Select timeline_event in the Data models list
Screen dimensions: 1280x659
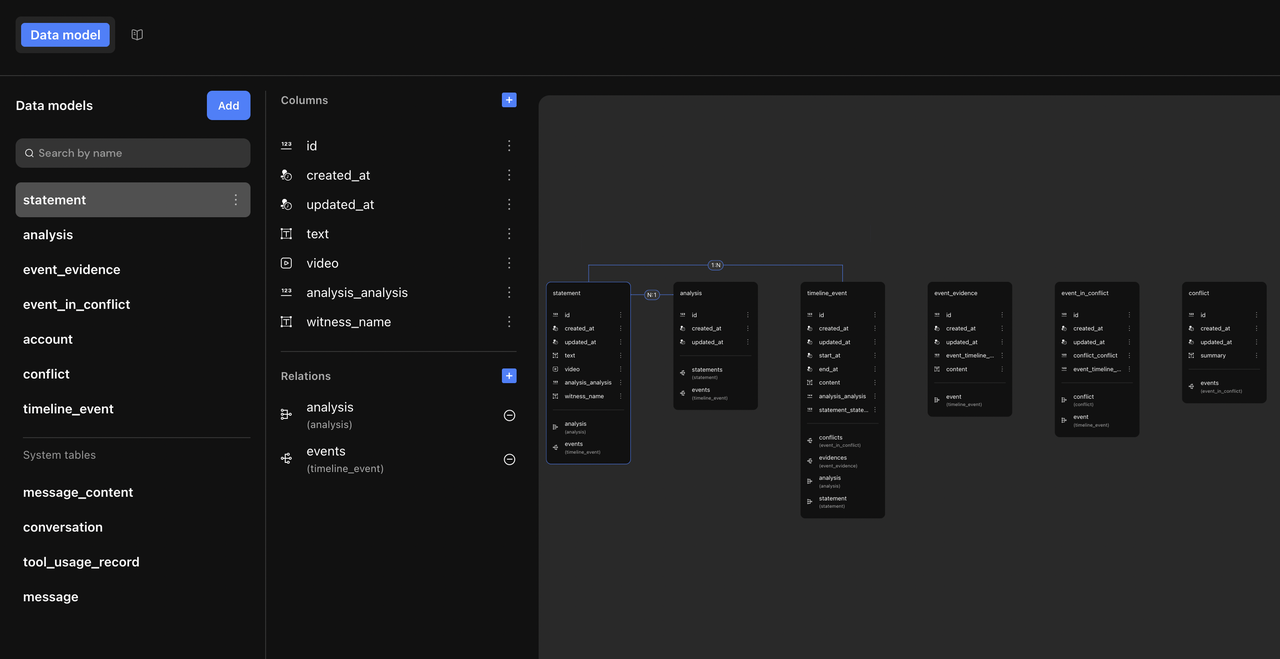pyautogui.click(x=133, y=409)
